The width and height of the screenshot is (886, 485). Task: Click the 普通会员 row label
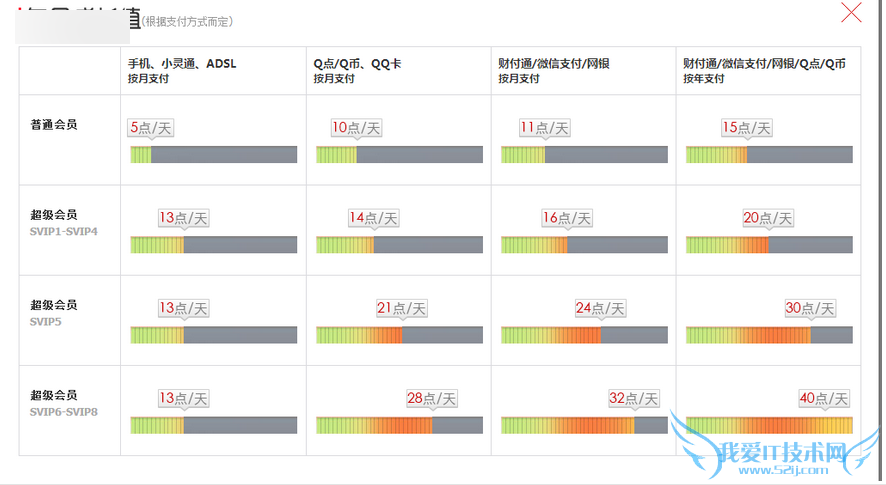pos(54,125)
